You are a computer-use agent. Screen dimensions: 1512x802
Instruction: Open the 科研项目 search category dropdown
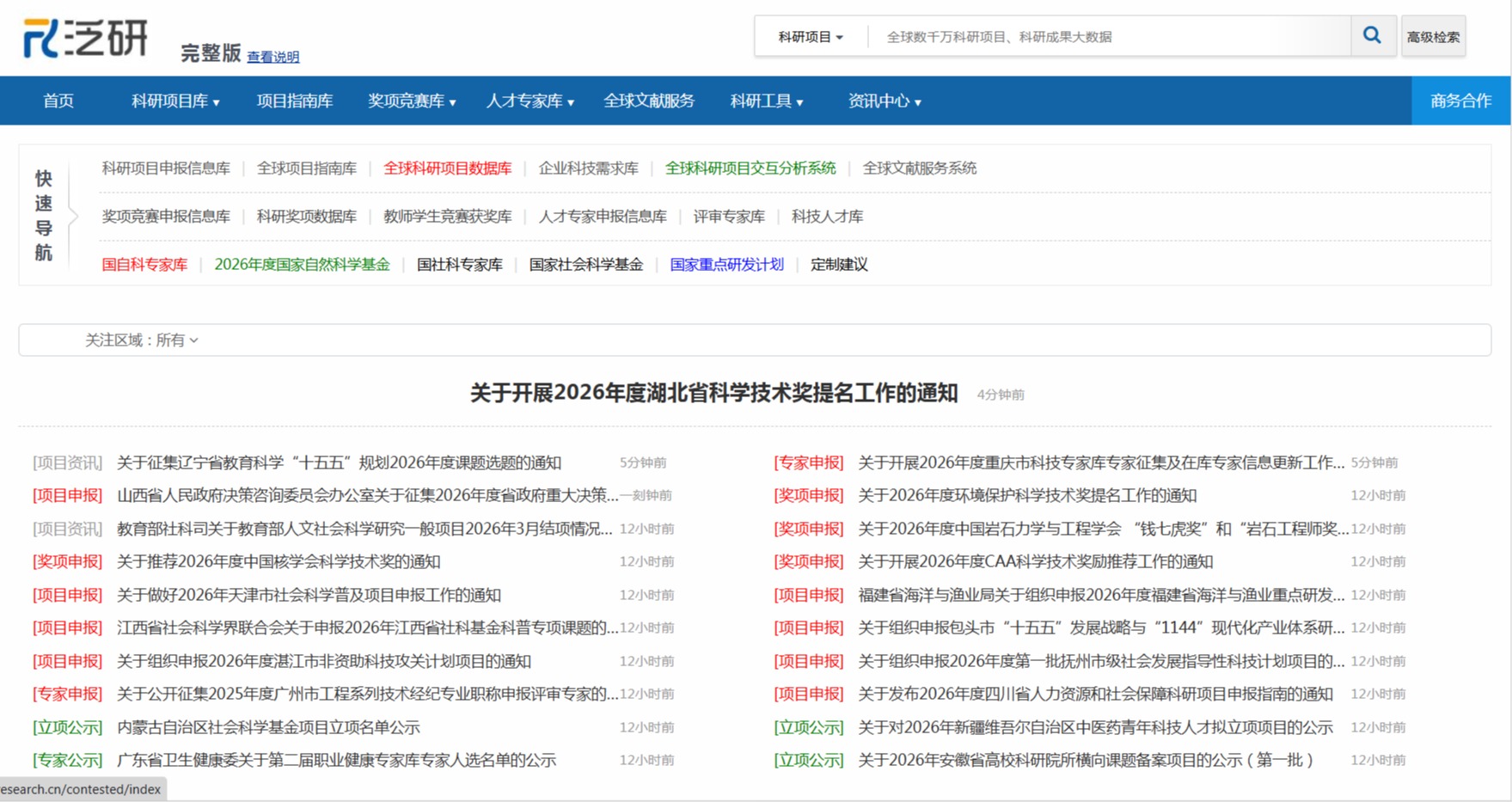(x=810, y=37)
